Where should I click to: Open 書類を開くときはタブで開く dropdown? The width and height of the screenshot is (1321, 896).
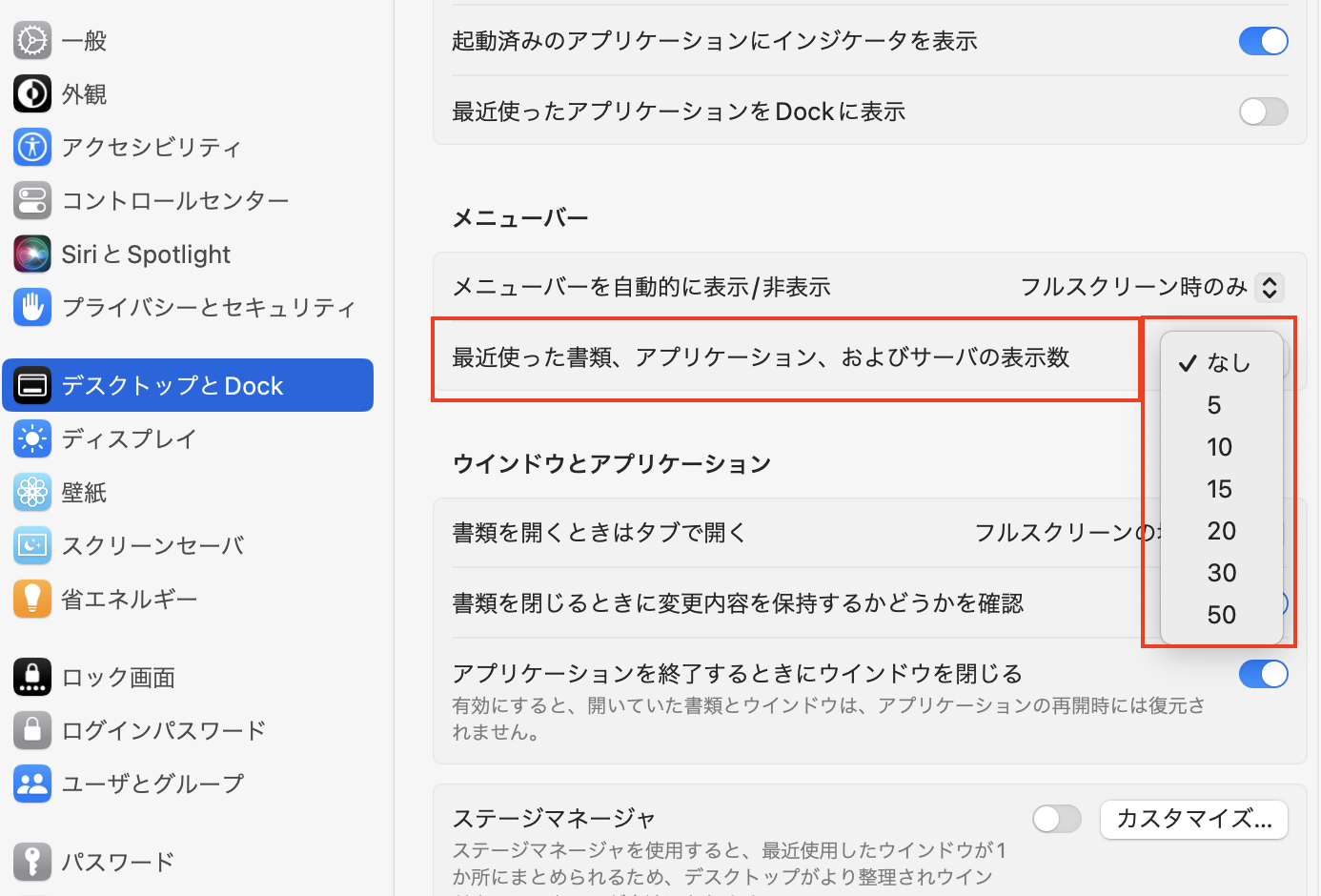[x=1058, y=533]
